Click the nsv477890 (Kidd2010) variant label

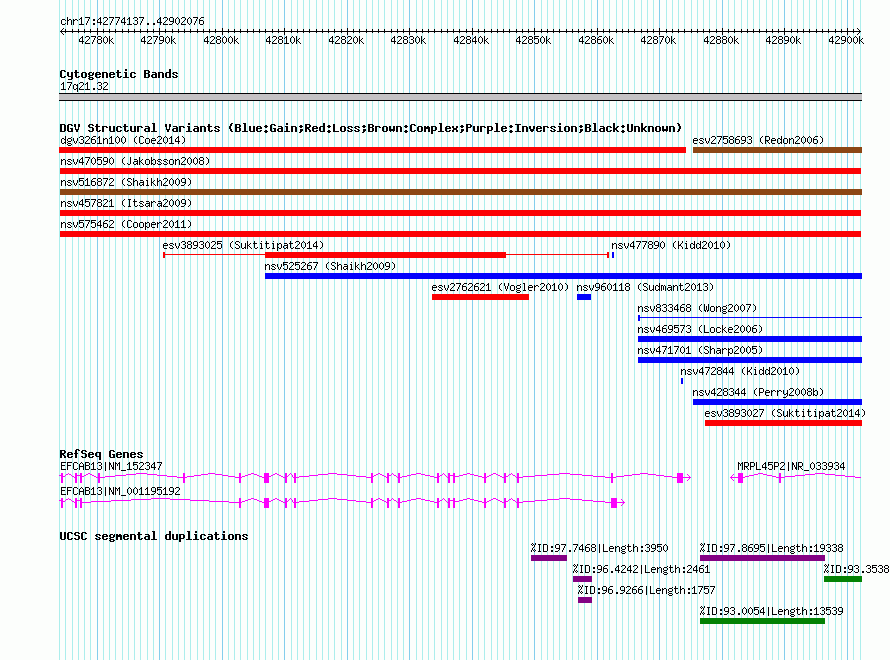671,245
